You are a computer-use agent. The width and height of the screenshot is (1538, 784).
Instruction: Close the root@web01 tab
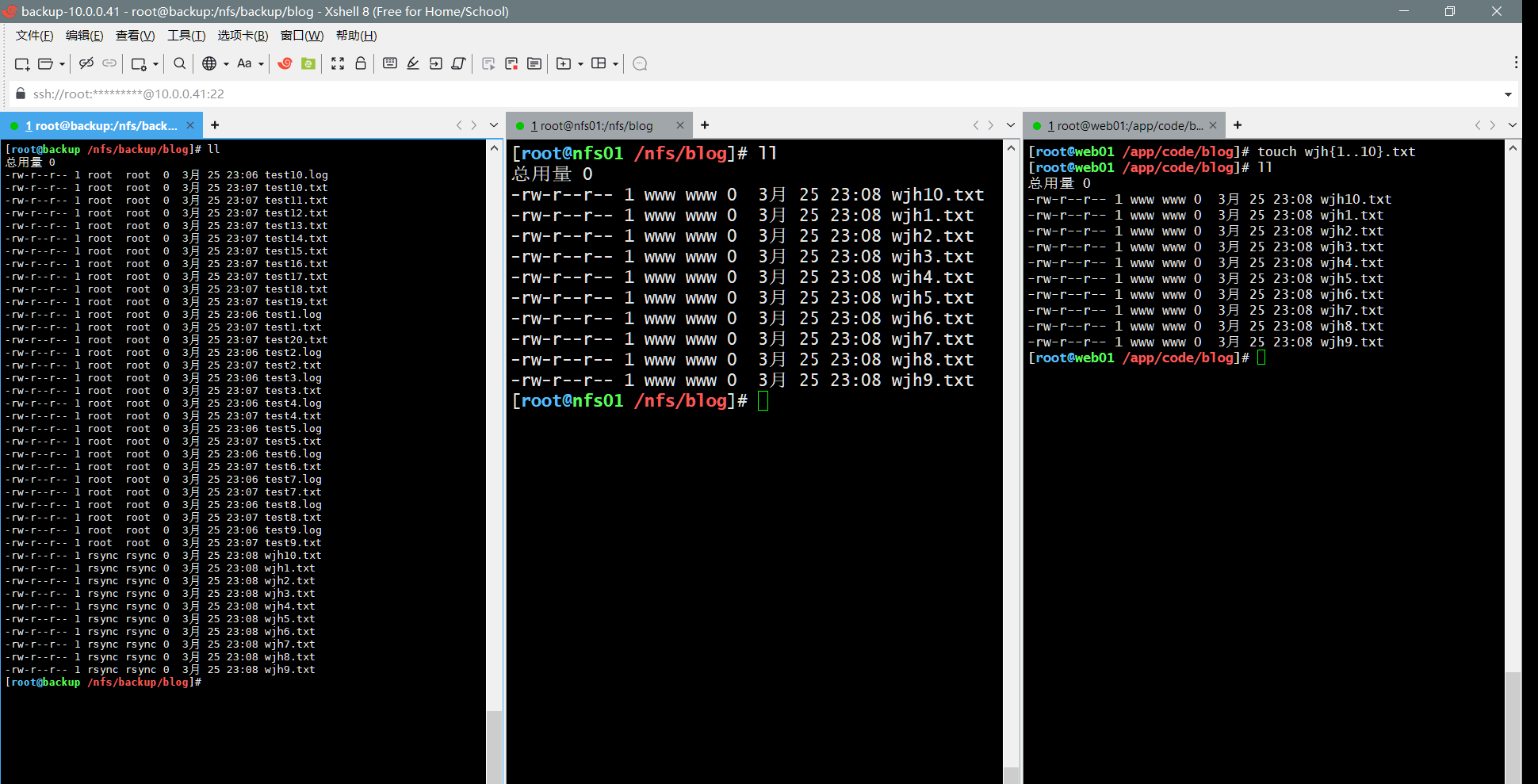tap(1213, 125)
